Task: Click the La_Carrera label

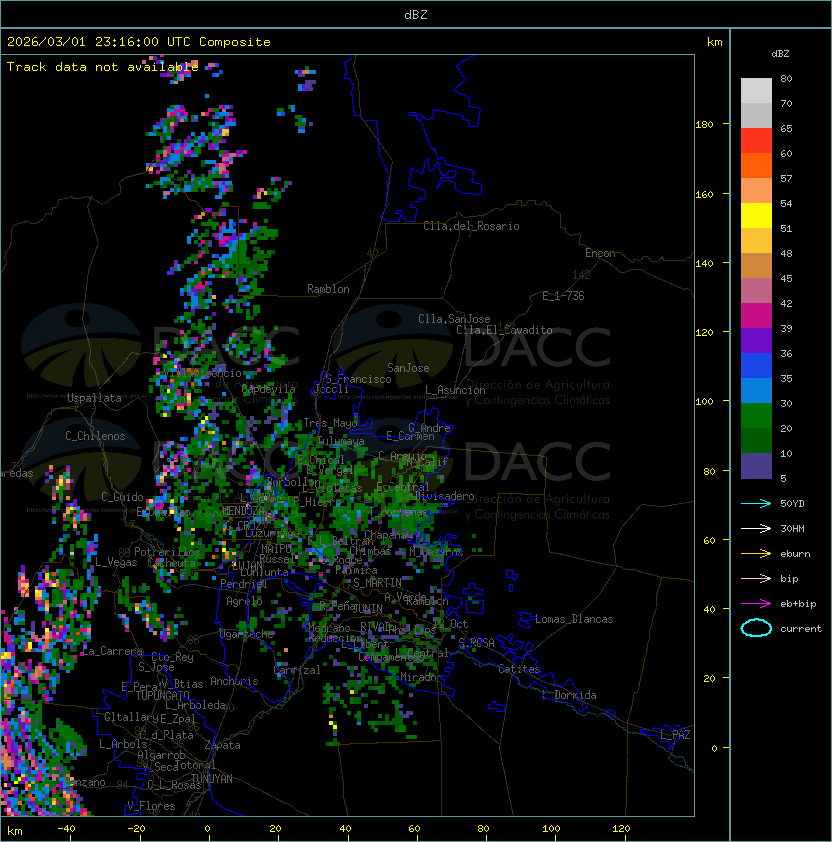Action: (112, 651)
